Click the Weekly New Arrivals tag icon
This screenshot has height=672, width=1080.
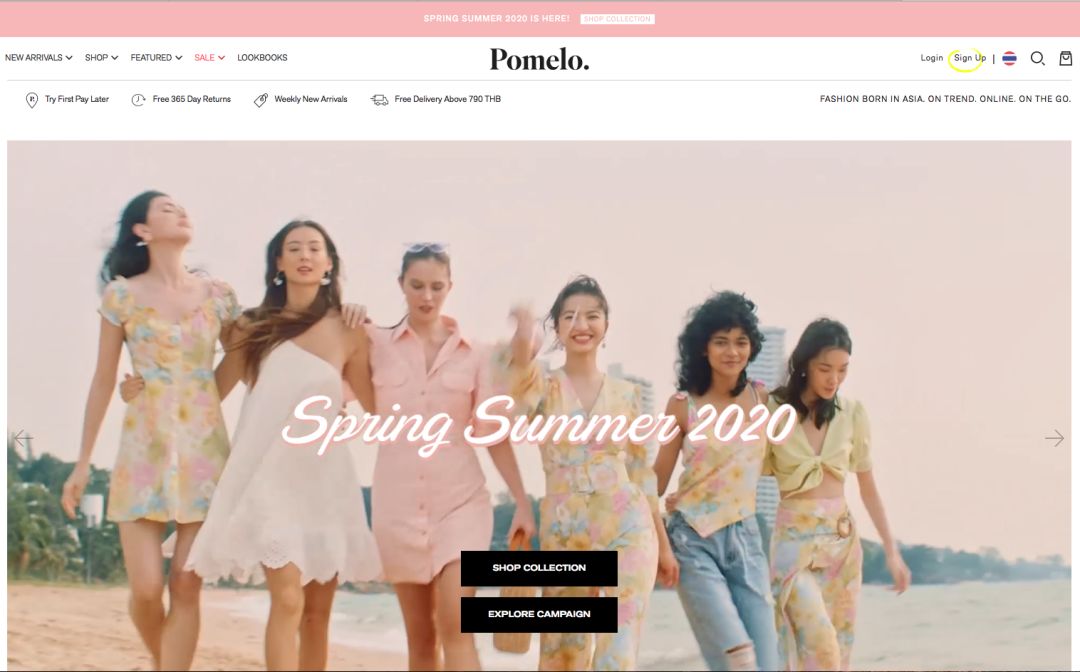[x=260, y=100]
